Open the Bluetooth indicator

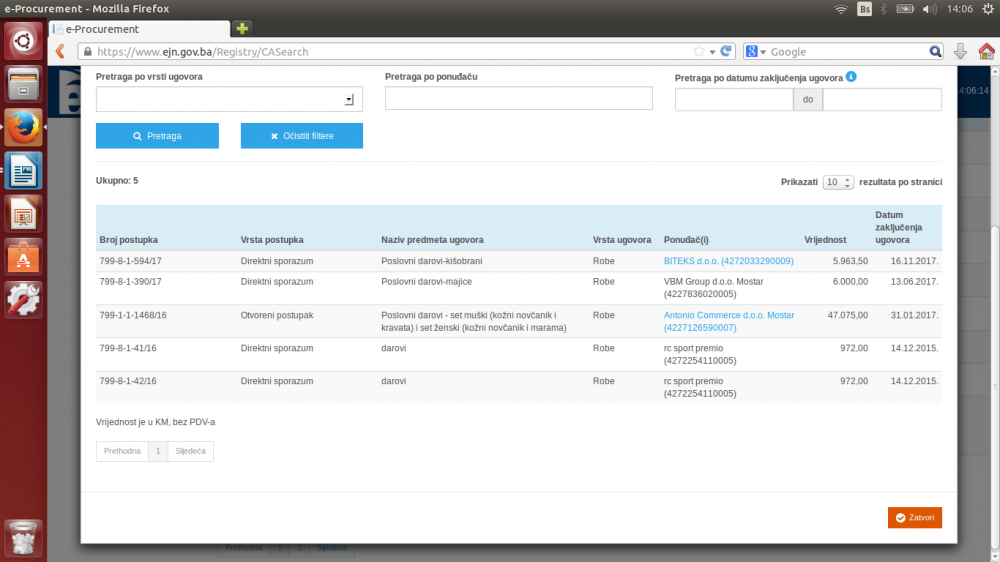[883, 9]
